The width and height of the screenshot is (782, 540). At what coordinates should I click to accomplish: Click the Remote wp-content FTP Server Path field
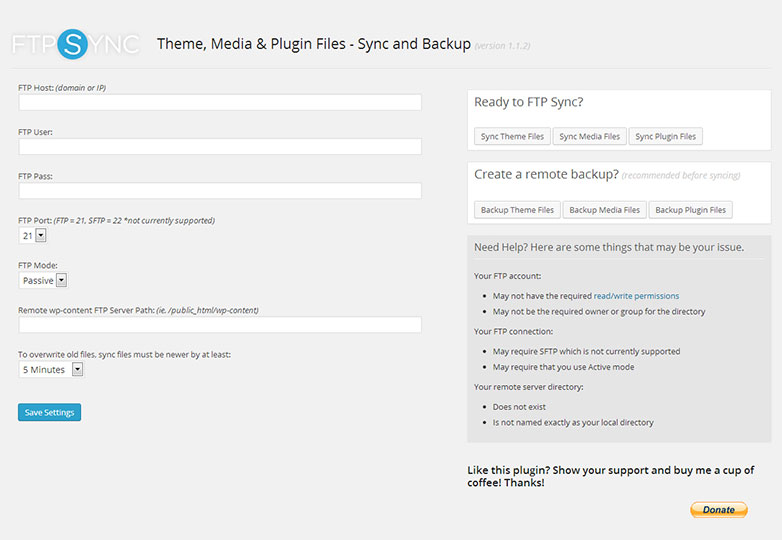point(220,325)
